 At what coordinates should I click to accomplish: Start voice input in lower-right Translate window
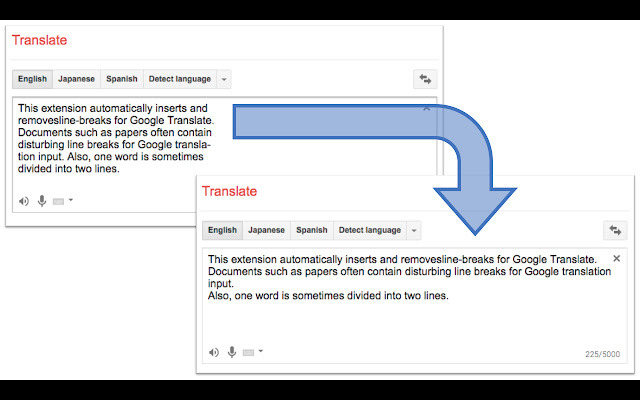click(x=232, y=352)
